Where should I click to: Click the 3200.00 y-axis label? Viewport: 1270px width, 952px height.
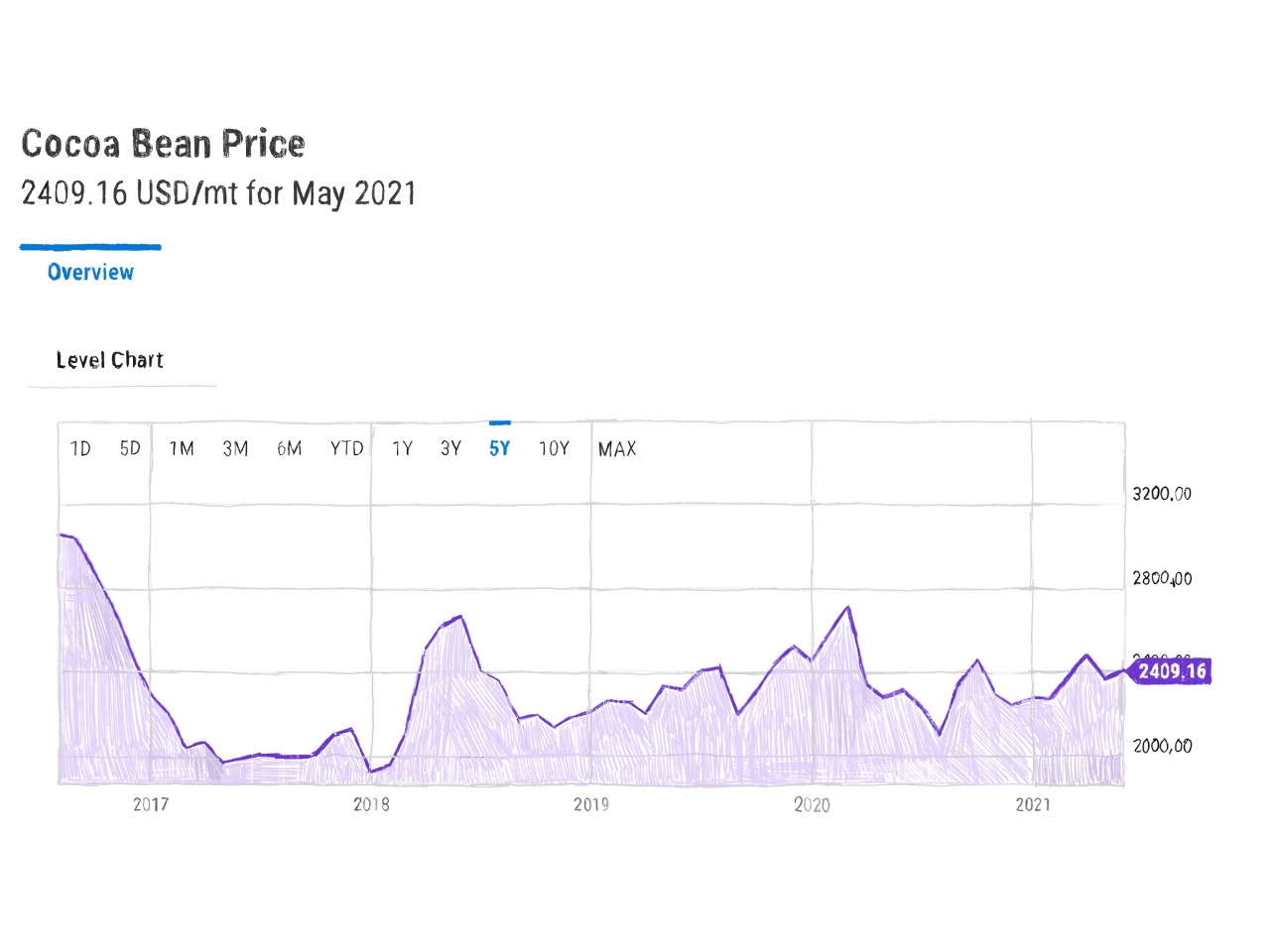[1162, 494]
